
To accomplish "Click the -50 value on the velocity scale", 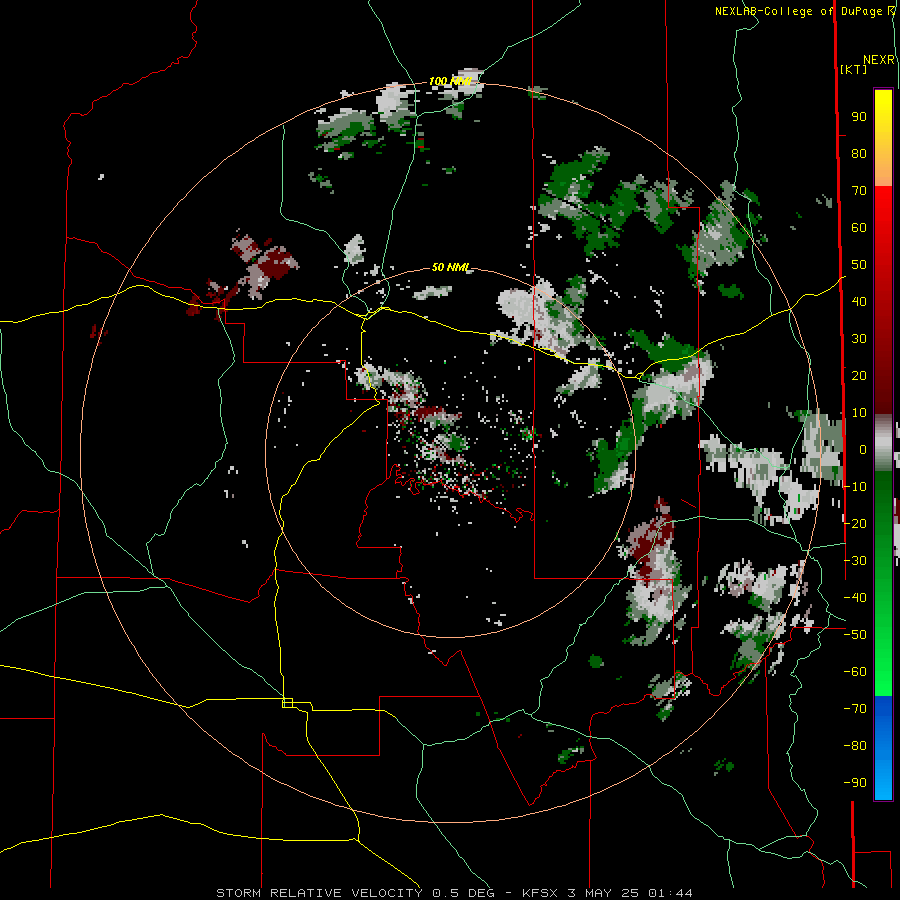I will [855, 635].
